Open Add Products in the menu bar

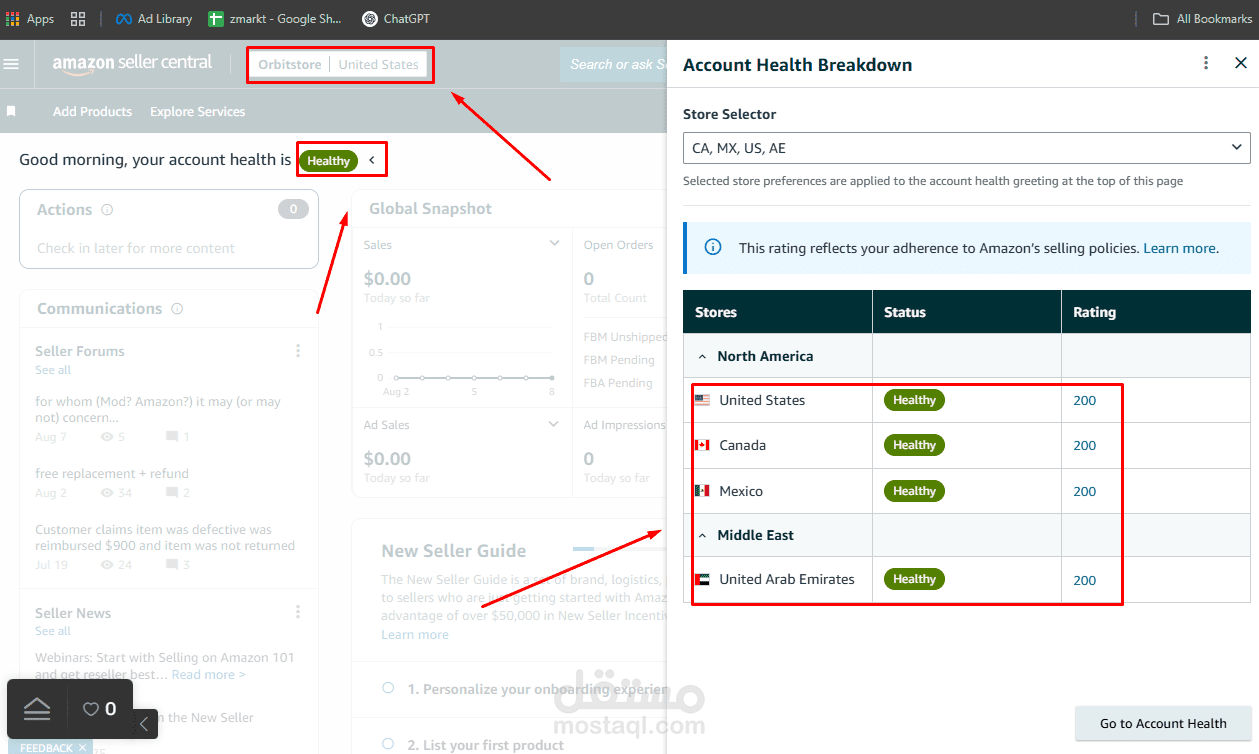click(92, 111)
